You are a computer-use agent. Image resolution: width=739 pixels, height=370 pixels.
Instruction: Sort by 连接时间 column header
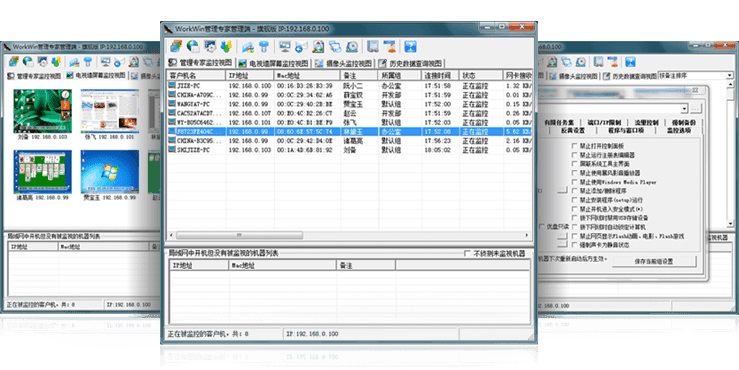pos(440,75)
